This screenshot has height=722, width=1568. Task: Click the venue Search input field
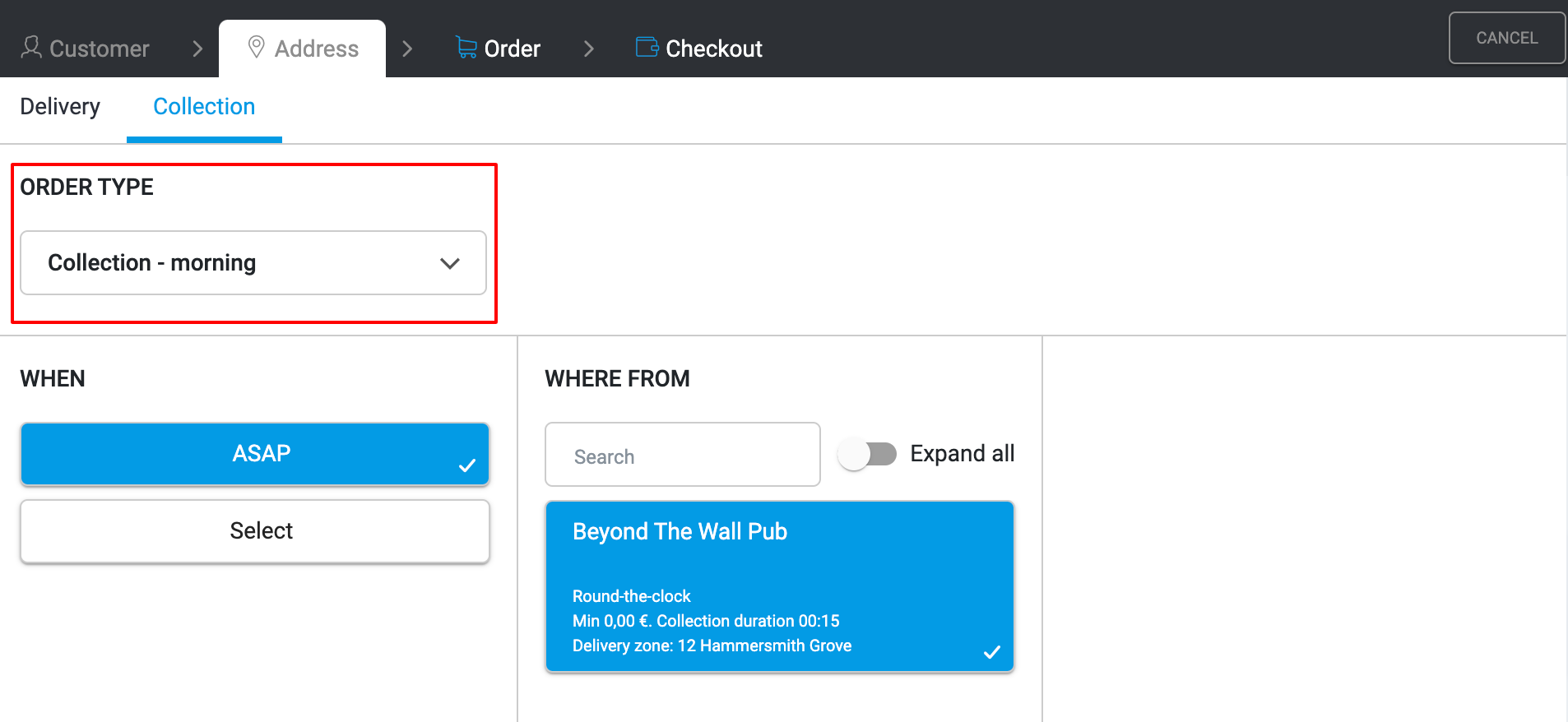coord(682,456)
